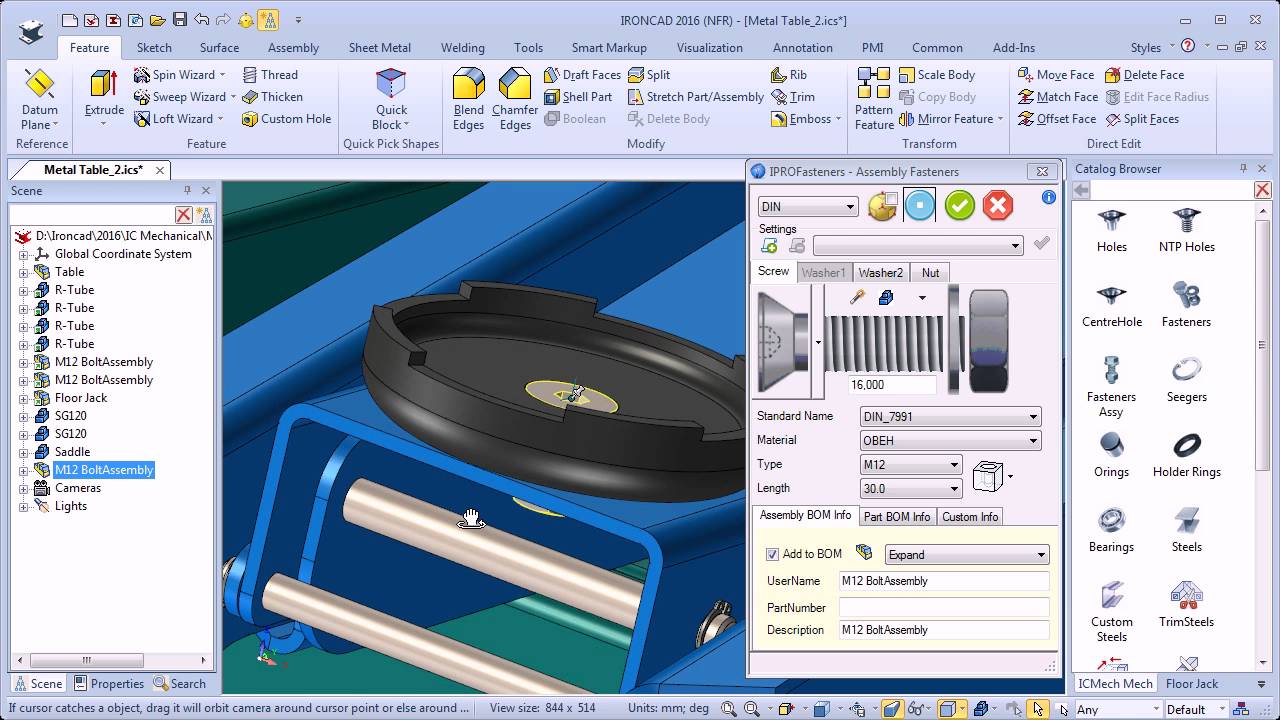Select the Rib tool

[789, 75]
